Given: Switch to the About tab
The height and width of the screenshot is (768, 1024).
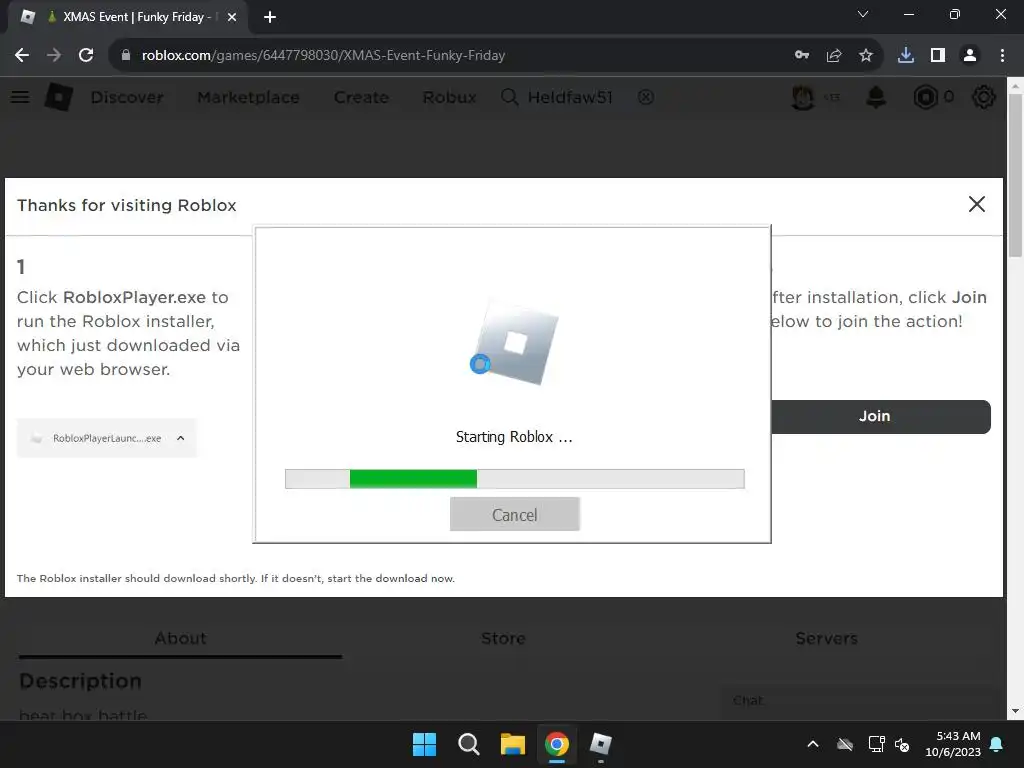Looking at the screenshot, I should 180,638.
